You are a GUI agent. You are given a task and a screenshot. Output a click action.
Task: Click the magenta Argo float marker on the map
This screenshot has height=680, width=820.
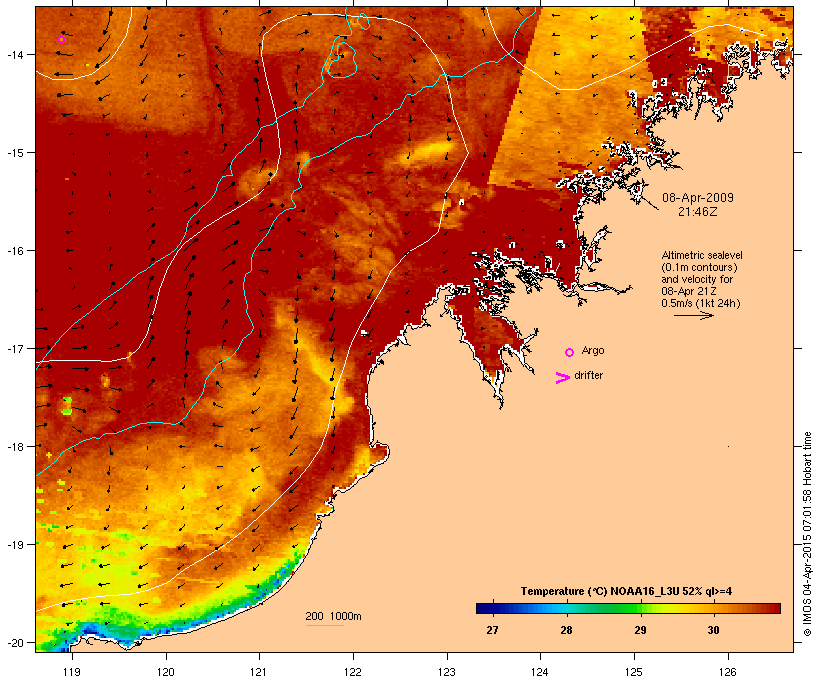tap(61, 39)
